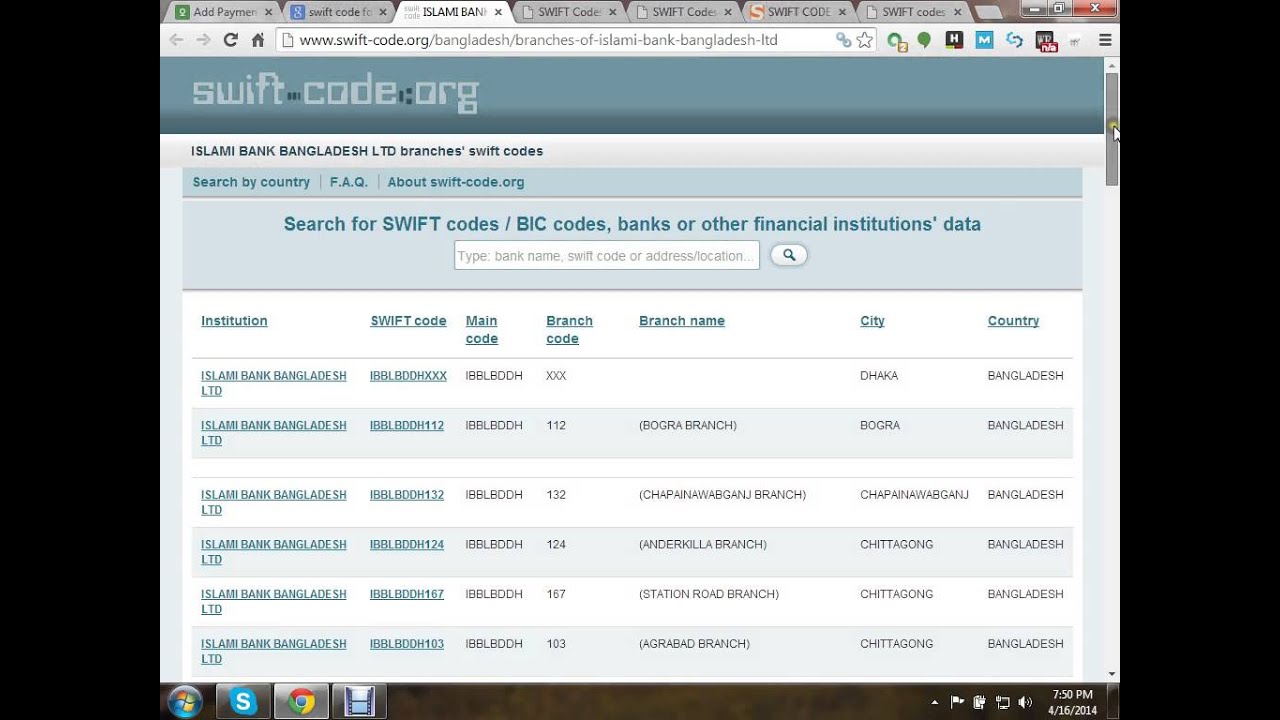The width and height of the screenshot is (1280, 720).
Task: Click the chain-link icon in the address bar
Action: (x=843, y=40)
